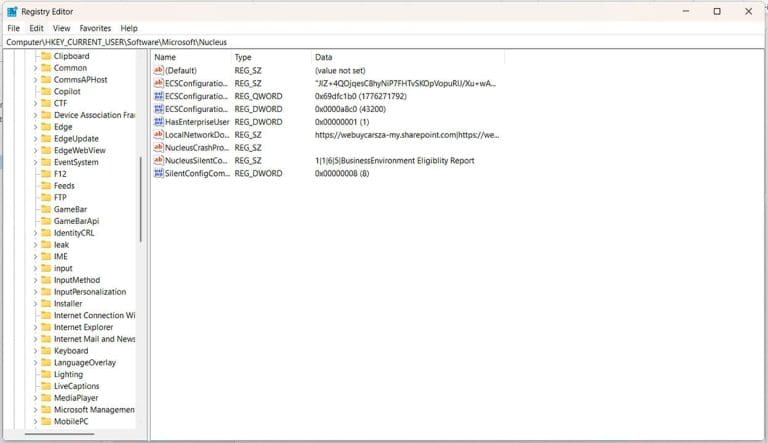The image size is (768, 443).
Task: Click the webuycarsza sharepoint URL data
Action: (407, 135)
